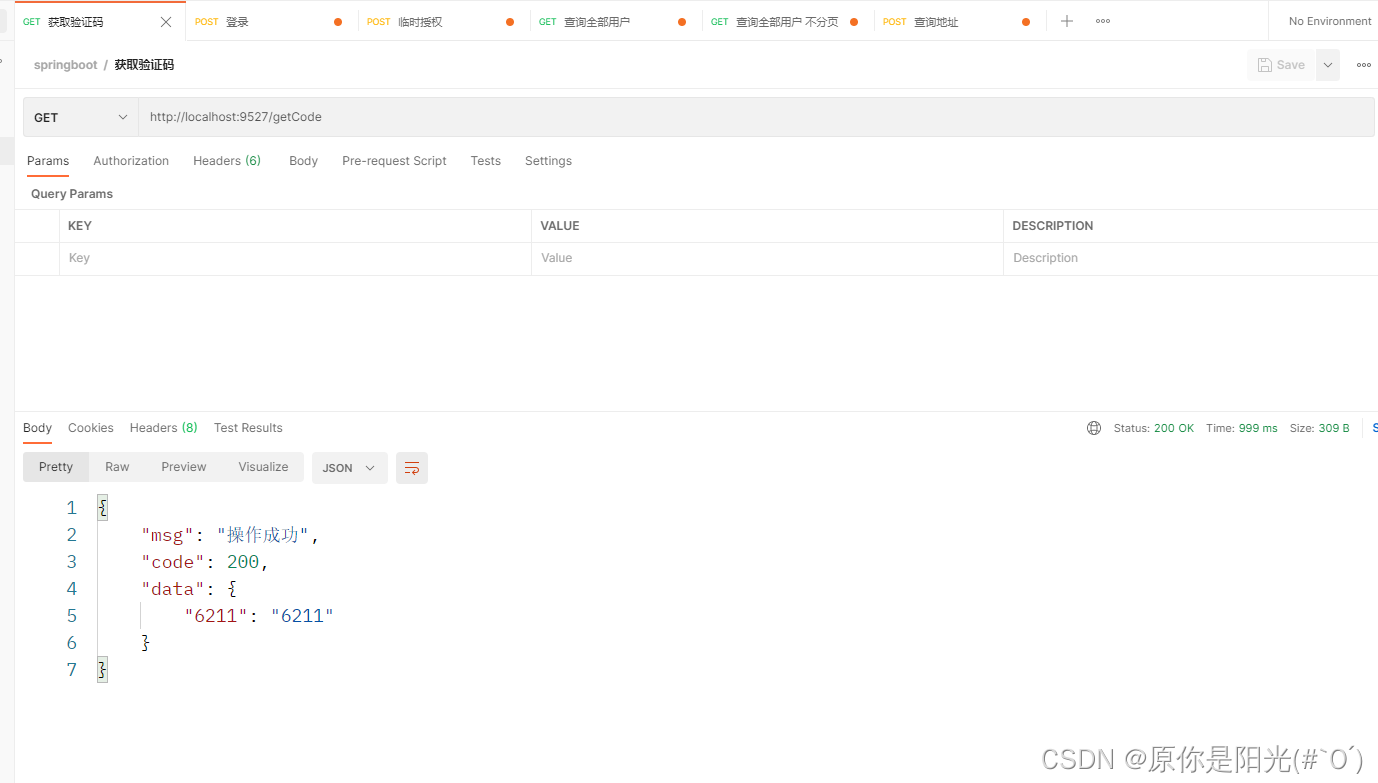Click the Time 999 ms value

1258,428
